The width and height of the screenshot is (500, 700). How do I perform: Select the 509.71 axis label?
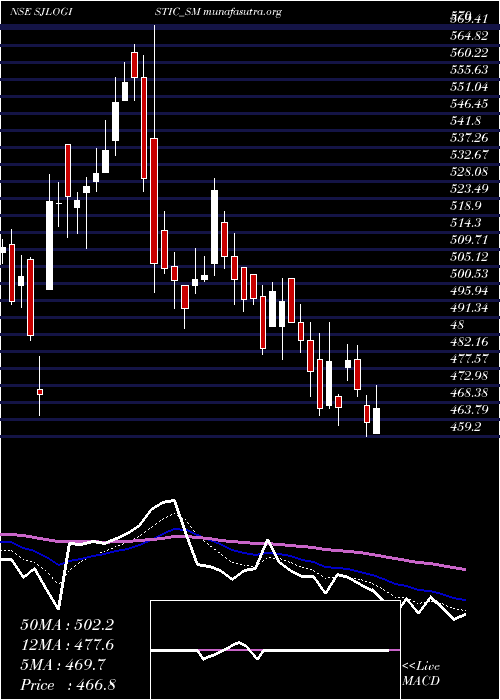point(471,240)
